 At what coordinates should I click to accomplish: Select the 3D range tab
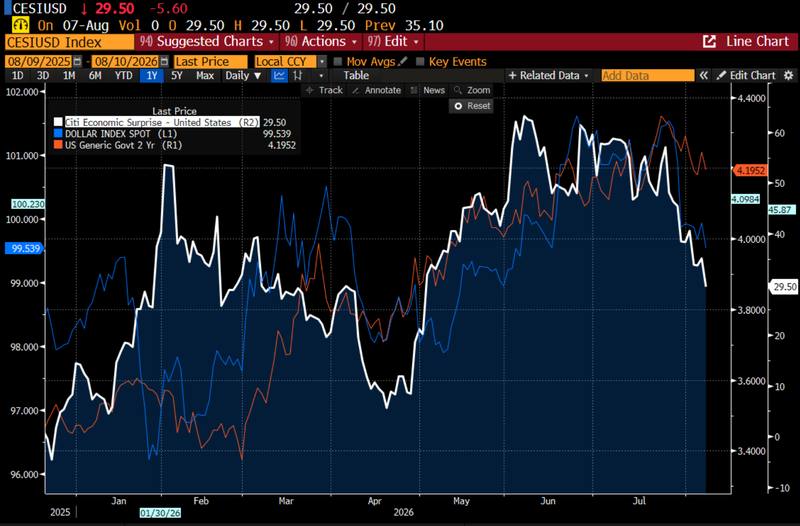click(43, 76)
